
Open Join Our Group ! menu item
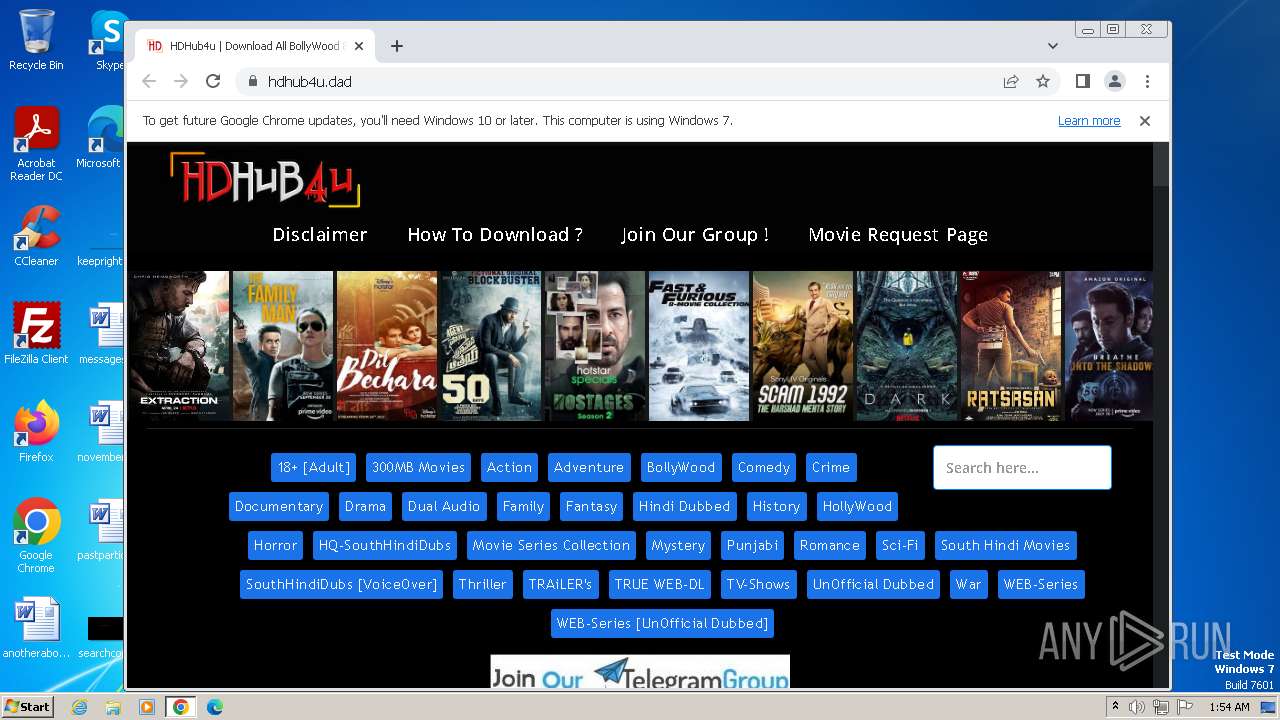[695, 234]
